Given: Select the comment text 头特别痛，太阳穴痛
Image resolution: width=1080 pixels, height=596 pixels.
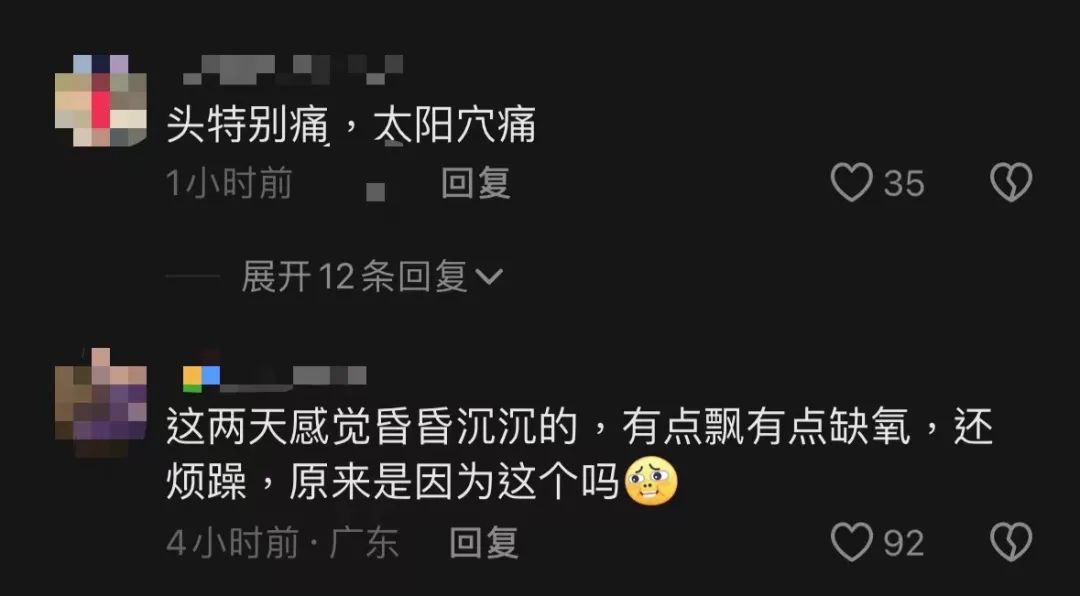Looking at the screenshot, I should pos(351,126).
